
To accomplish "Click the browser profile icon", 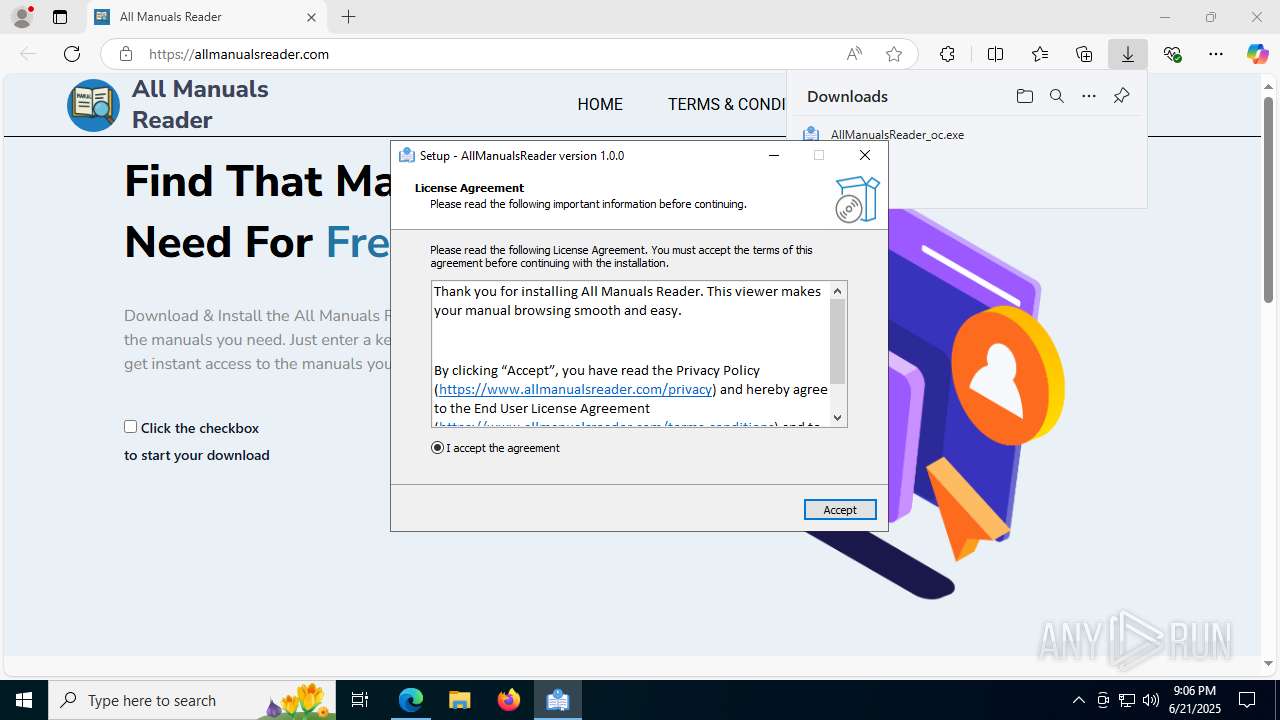I will coord(21,17).
